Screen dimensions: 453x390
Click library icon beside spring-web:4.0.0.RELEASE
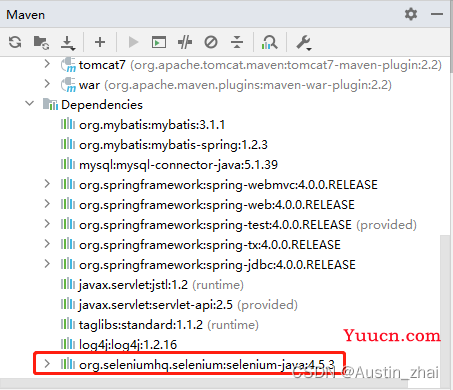[x=68, y=204]
